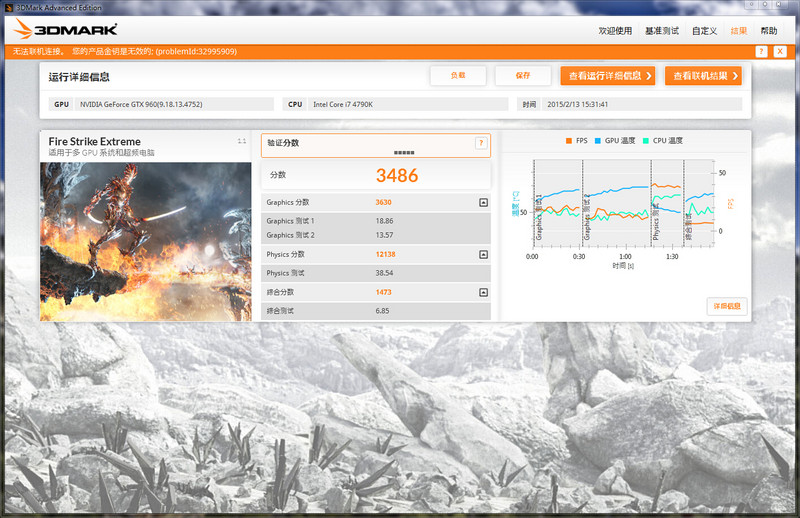Image resolution: width=800 pixels, height=518 pixels.
Task: Click the 运行详细信息 heading
Action: click(x=79, y=77)
